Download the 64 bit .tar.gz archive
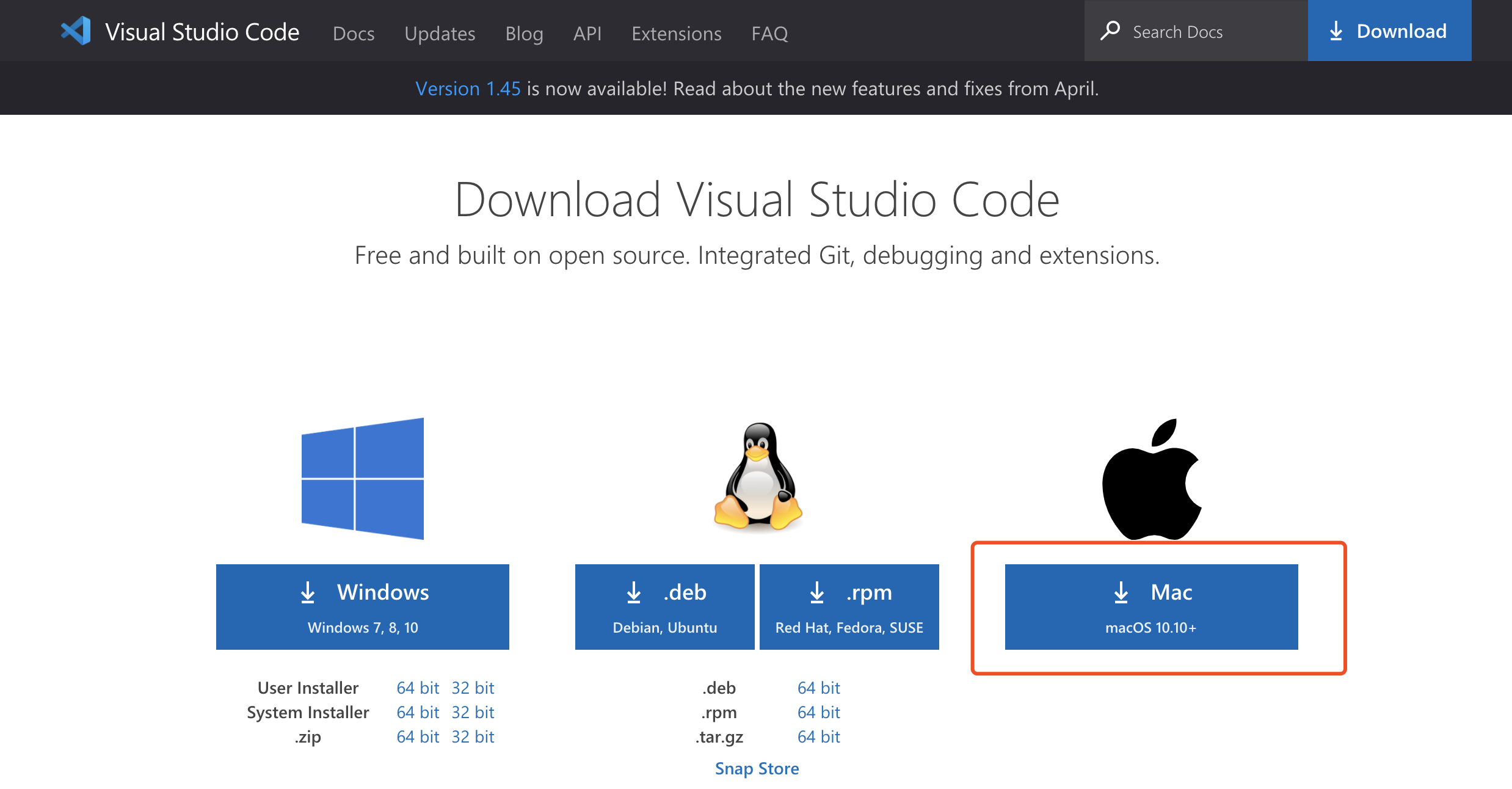 point(818,736)
